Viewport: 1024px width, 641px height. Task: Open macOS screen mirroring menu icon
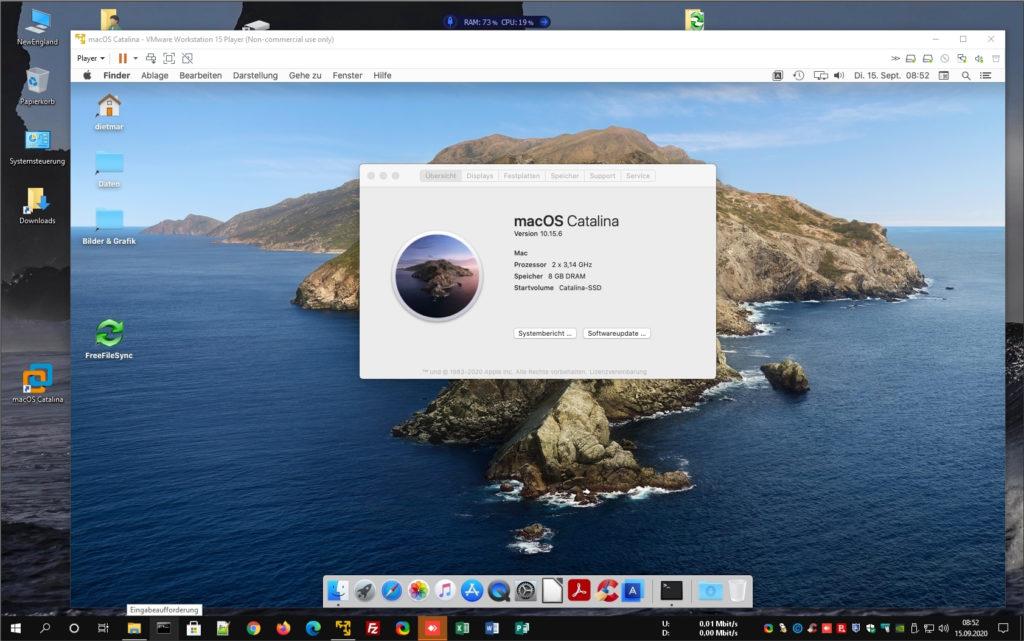[820, 76]
